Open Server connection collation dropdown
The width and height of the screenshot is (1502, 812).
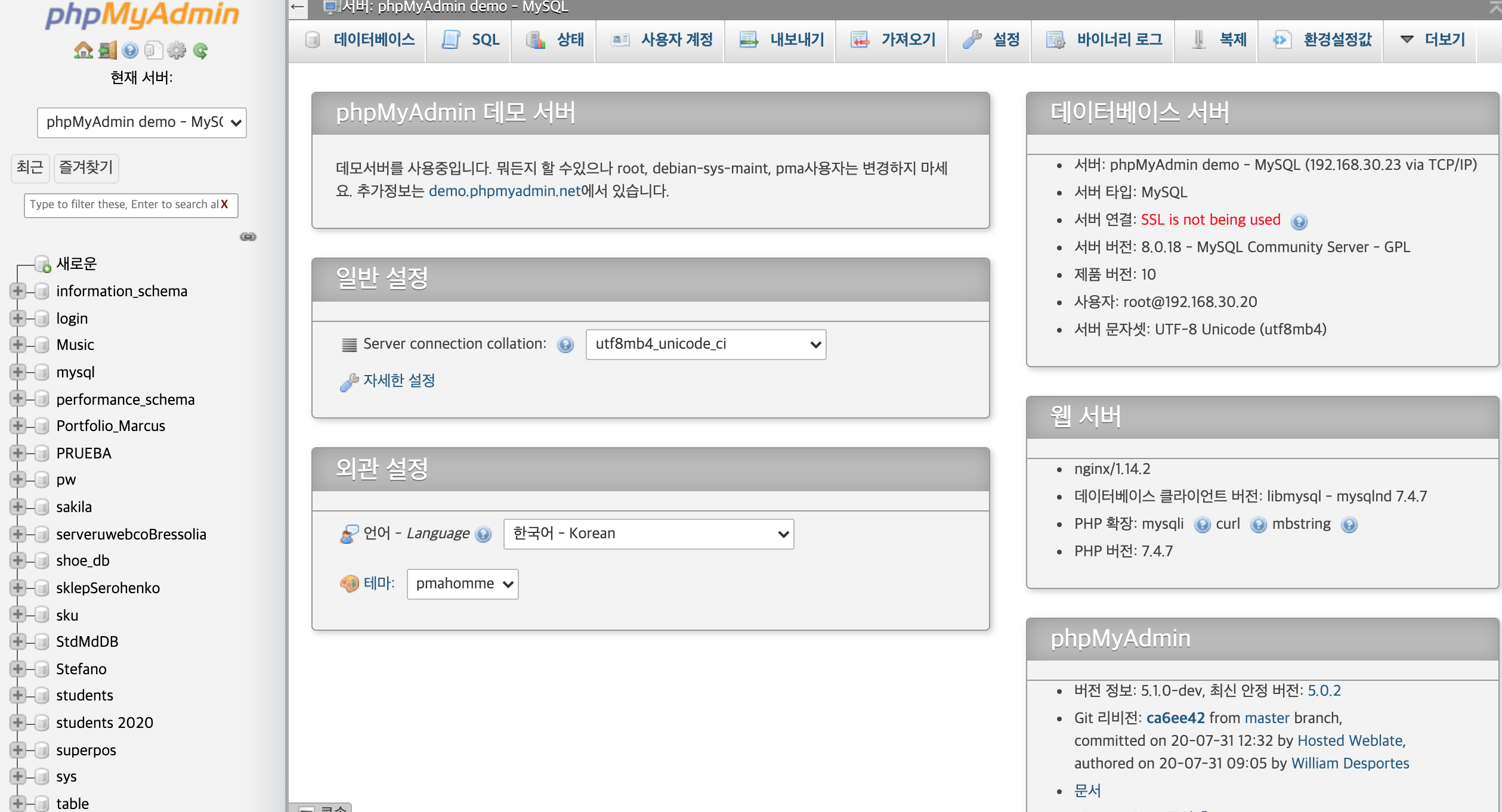[x=706, y=344]
